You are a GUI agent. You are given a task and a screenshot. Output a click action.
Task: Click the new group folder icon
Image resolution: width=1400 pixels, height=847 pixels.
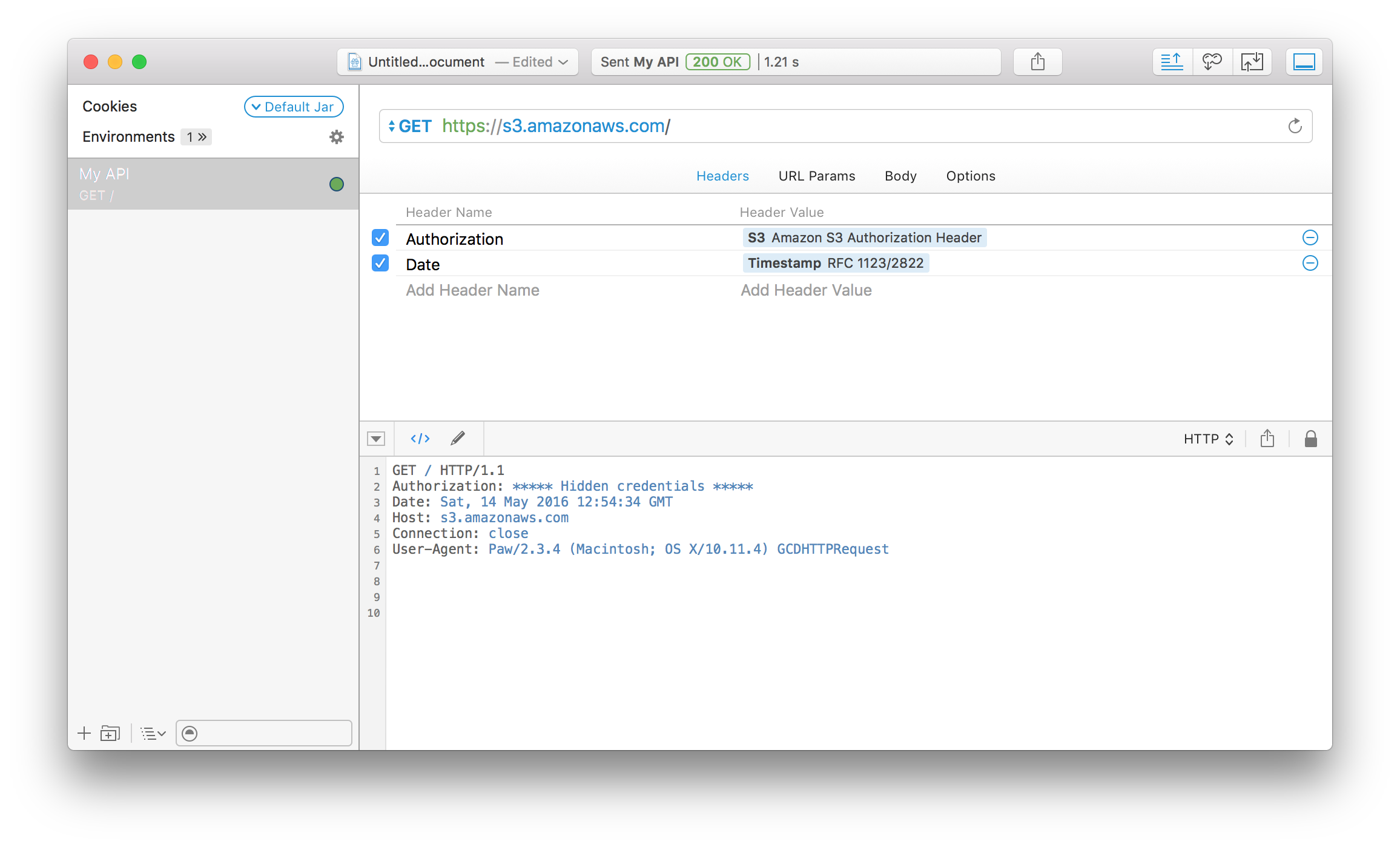(x=110, y=734)
